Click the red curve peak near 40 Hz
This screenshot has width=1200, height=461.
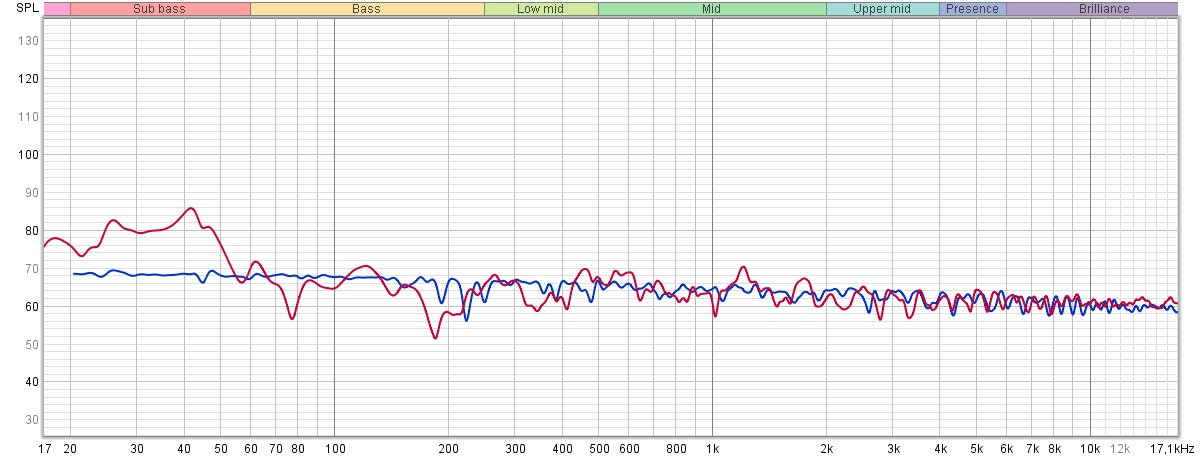point(190,208)
